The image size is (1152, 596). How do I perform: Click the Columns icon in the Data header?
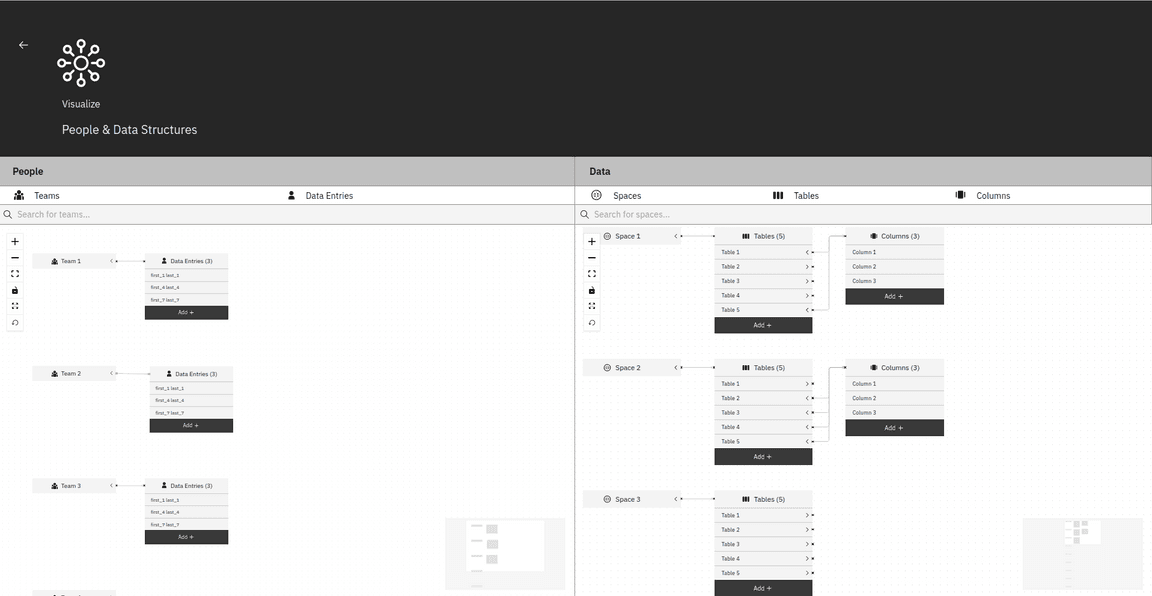960,196
